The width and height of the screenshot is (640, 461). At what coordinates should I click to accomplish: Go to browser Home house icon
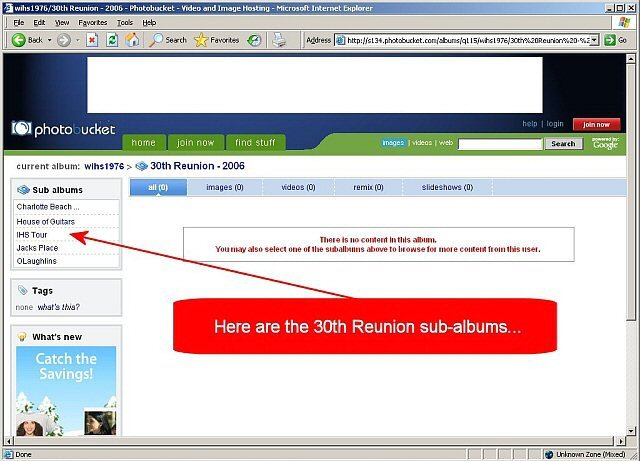pos(132,40)
